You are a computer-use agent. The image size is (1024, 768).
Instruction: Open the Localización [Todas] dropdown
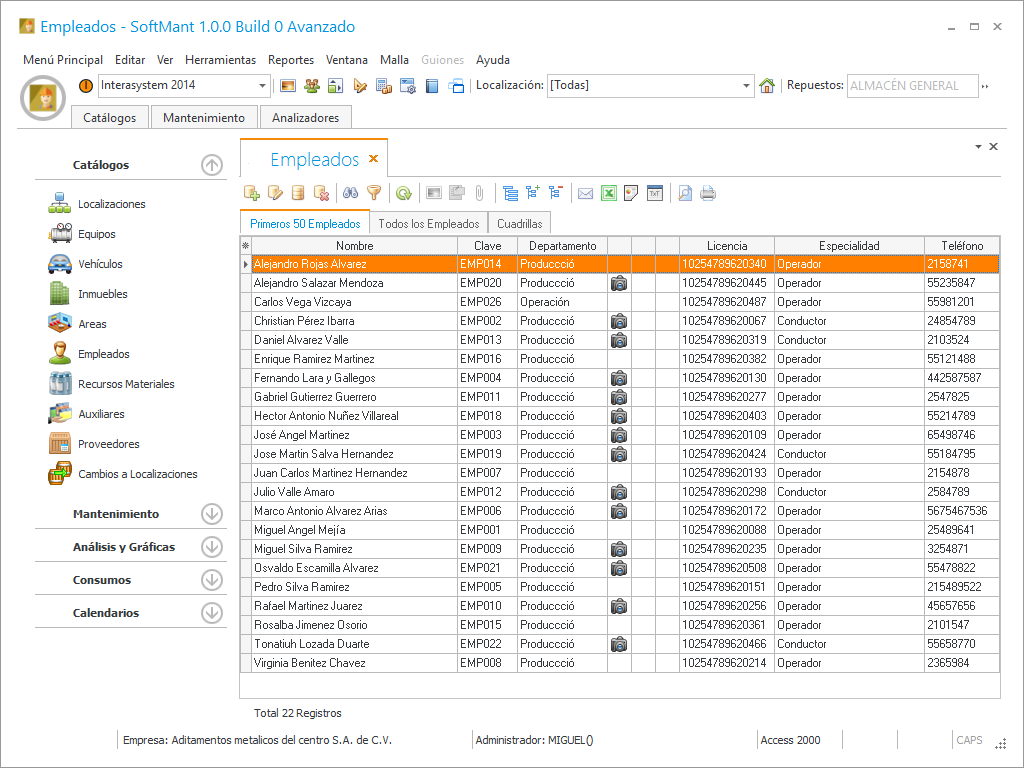[746, 86]
